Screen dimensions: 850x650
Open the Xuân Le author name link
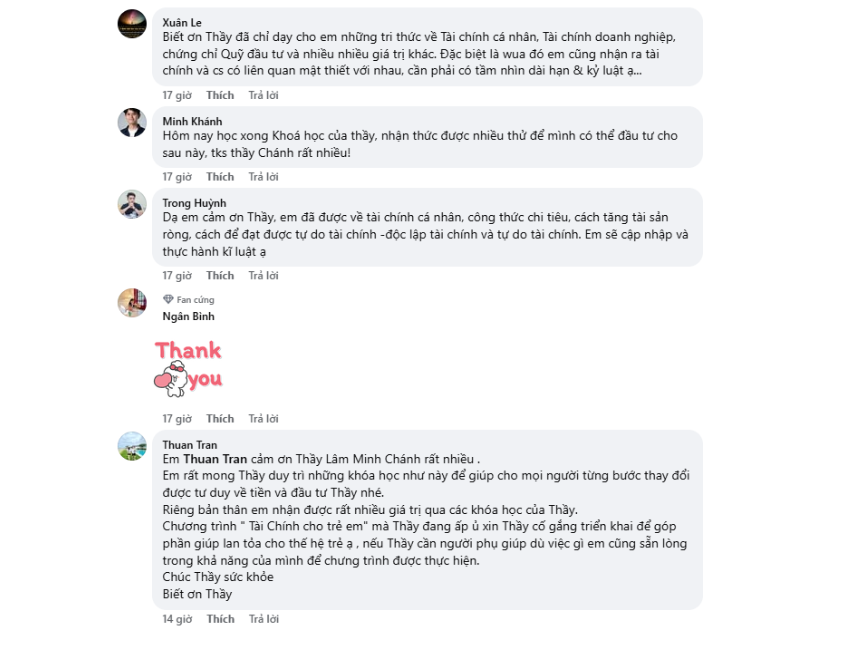point(182,22)
